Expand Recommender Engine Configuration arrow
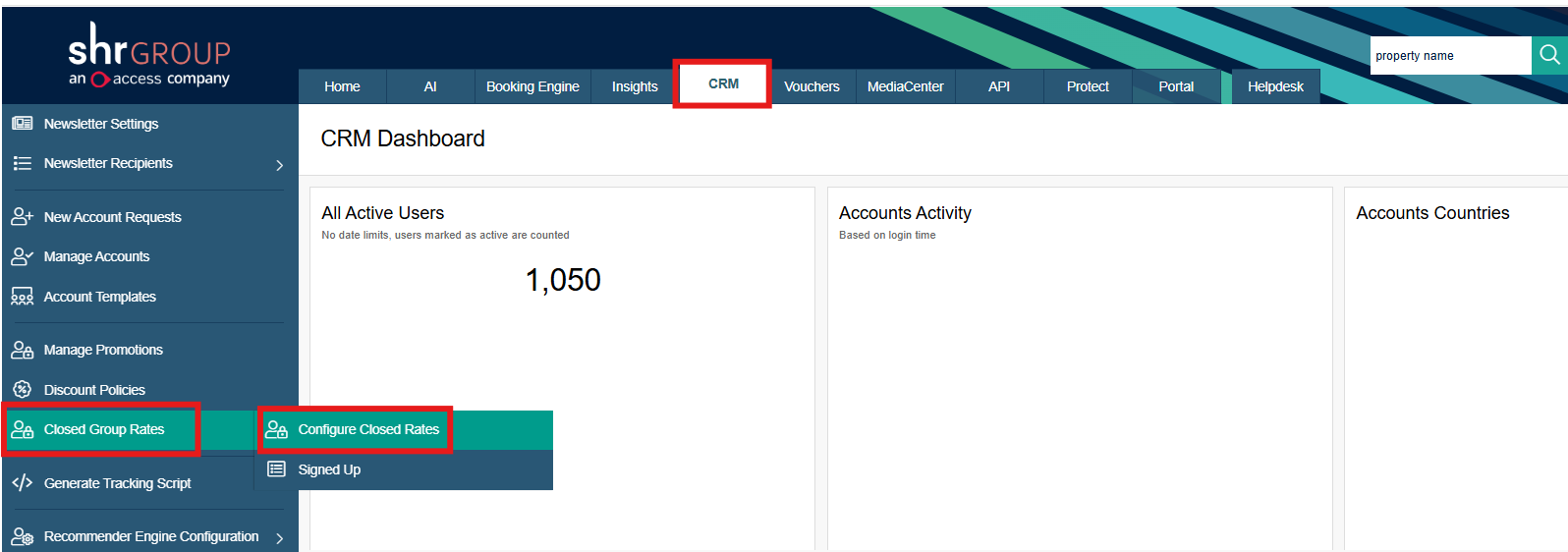This screenshot has width=1568, height=552. (x=279, y=538)
